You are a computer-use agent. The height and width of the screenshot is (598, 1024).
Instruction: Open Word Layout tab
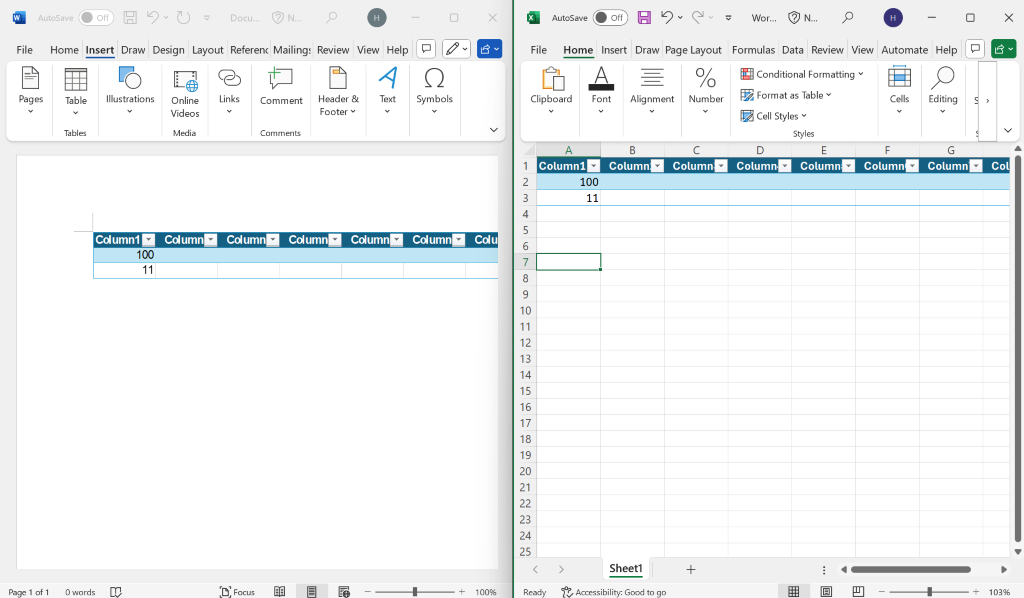208,50
